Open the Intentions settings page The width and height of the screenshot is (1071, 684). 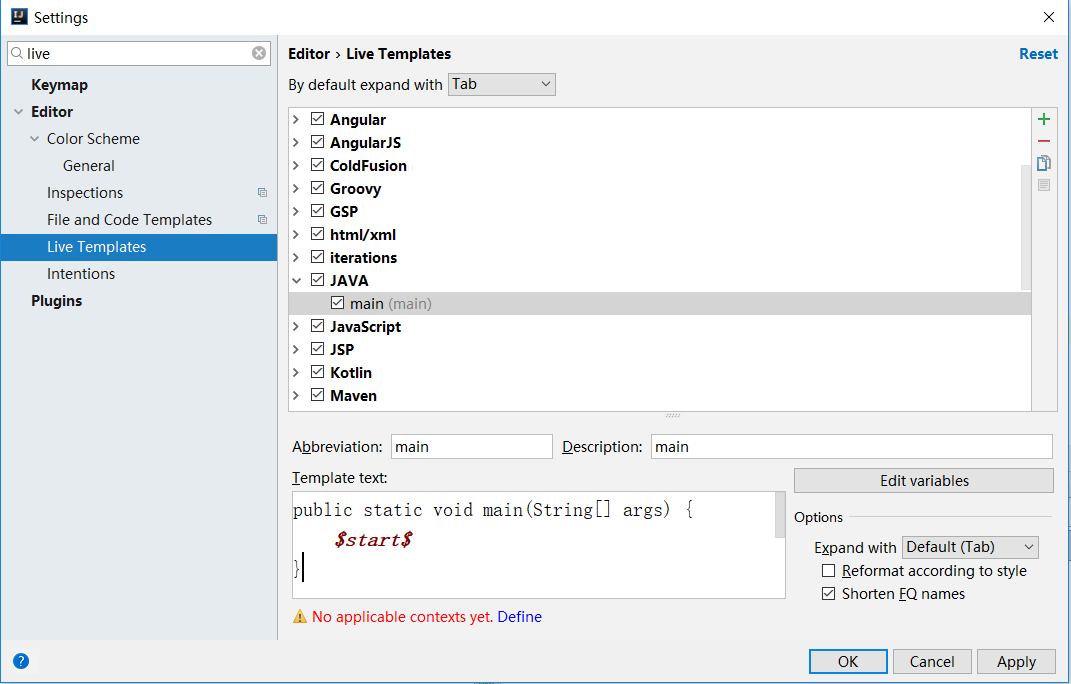coord(81,273)
